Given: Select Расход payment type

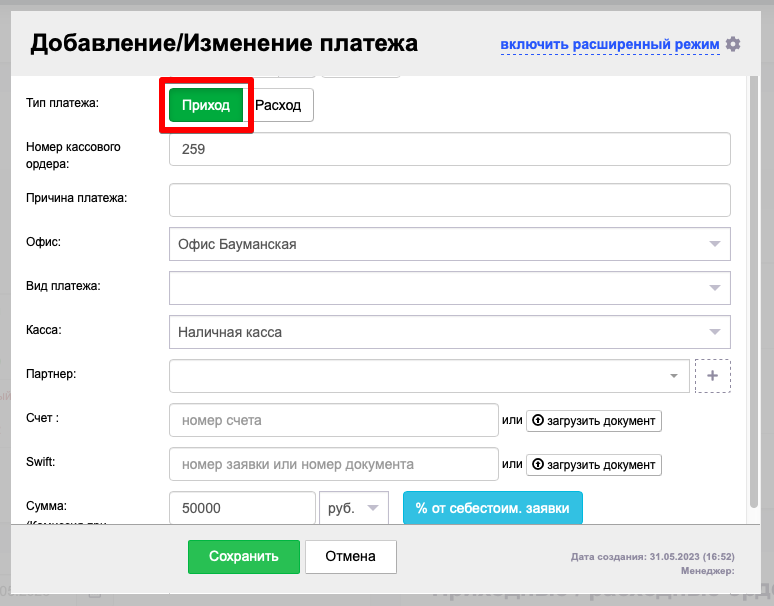Looking at the screenshot, I should pyautogui.click(x=278, y=105).
